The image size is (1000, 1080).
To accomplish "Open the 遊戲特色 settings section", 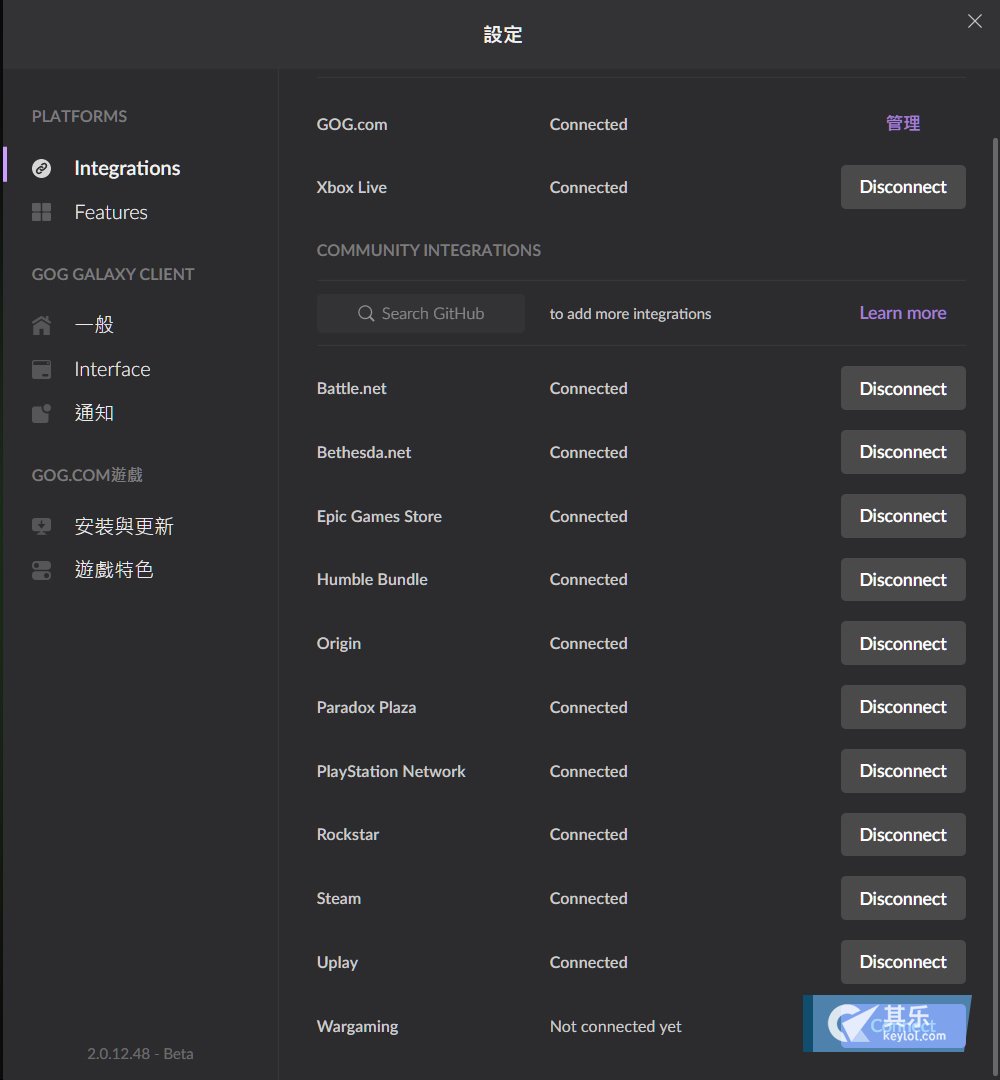I will pos(114,570).
